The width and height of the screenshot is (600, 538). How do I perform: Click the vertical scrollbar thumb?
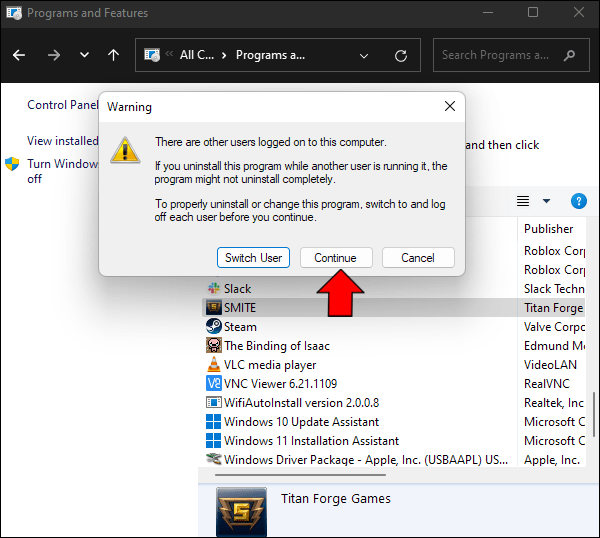click(593, 414)
